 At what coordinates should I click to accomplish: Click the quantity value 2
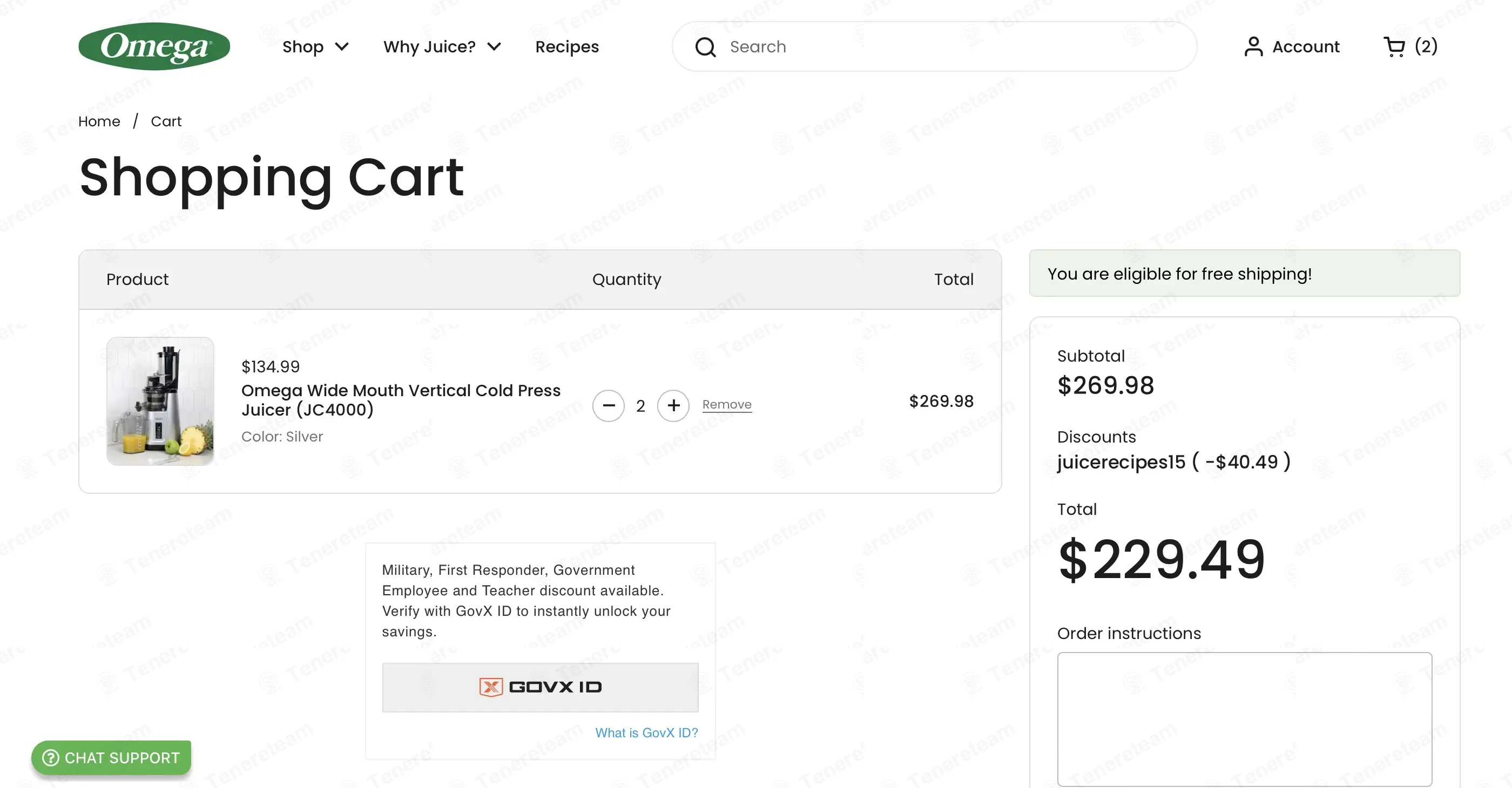[640, 405]
